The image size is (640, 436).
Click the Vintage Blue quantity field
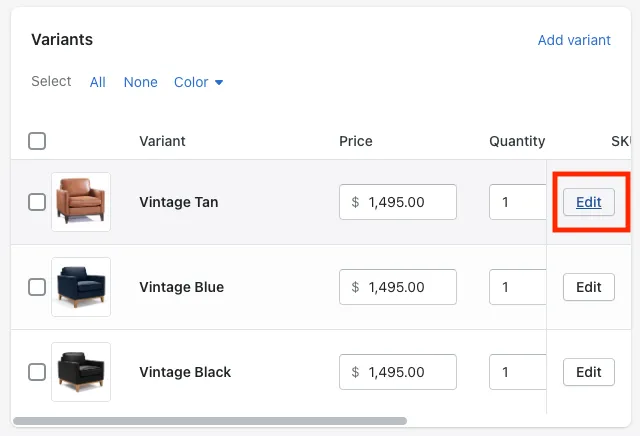click(x=517, y=287)
